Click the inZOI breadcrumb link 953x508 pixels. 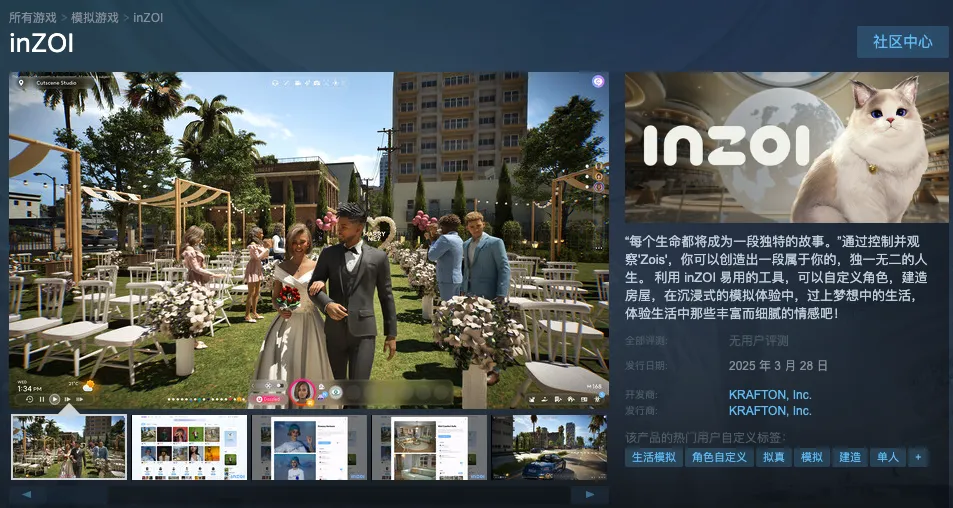[148, 17]
